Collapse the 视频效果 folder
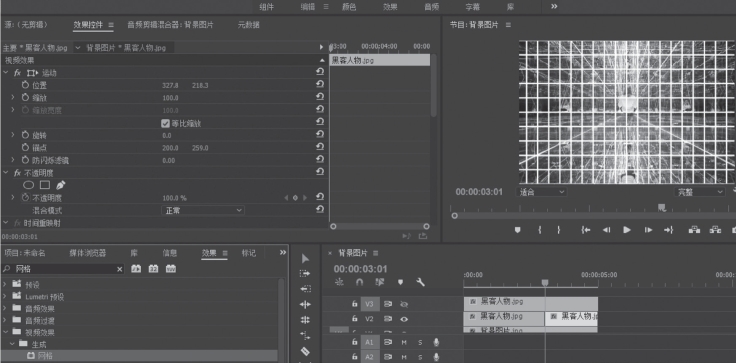 (5, 332)
